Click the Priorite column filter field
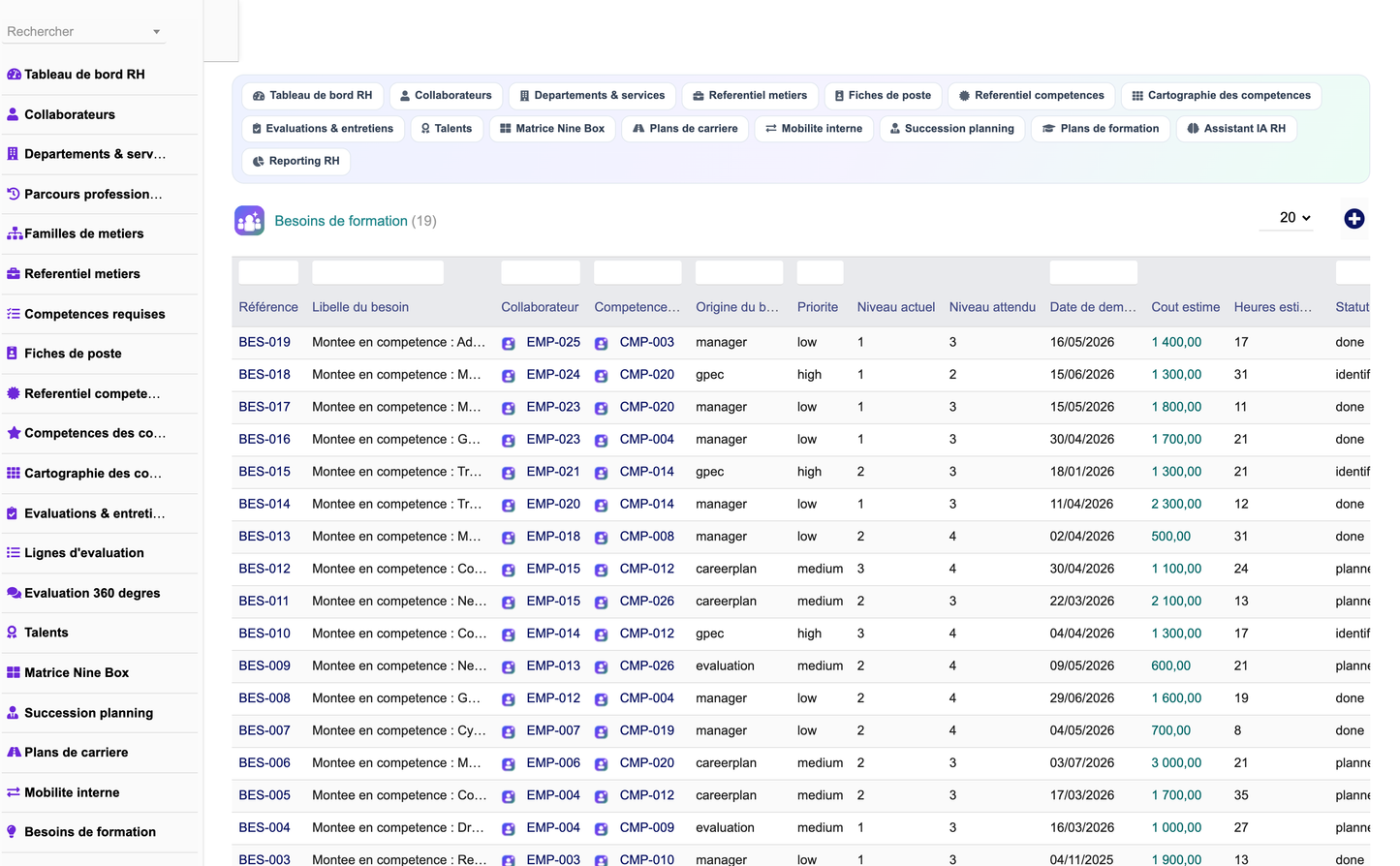 820,272
